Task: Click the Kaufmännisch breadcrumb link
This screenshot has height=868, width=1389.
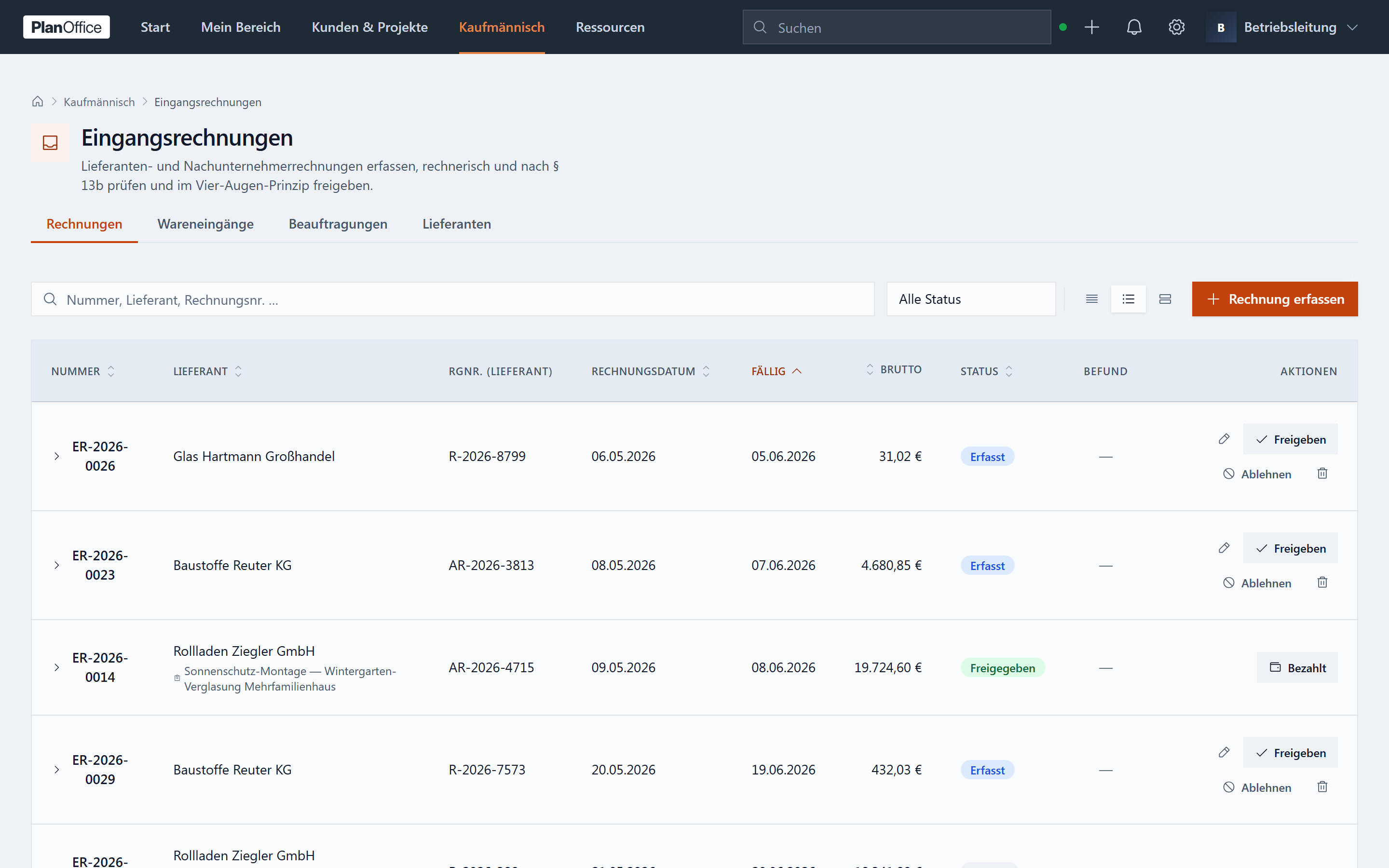Action: (x=99, y=102)
